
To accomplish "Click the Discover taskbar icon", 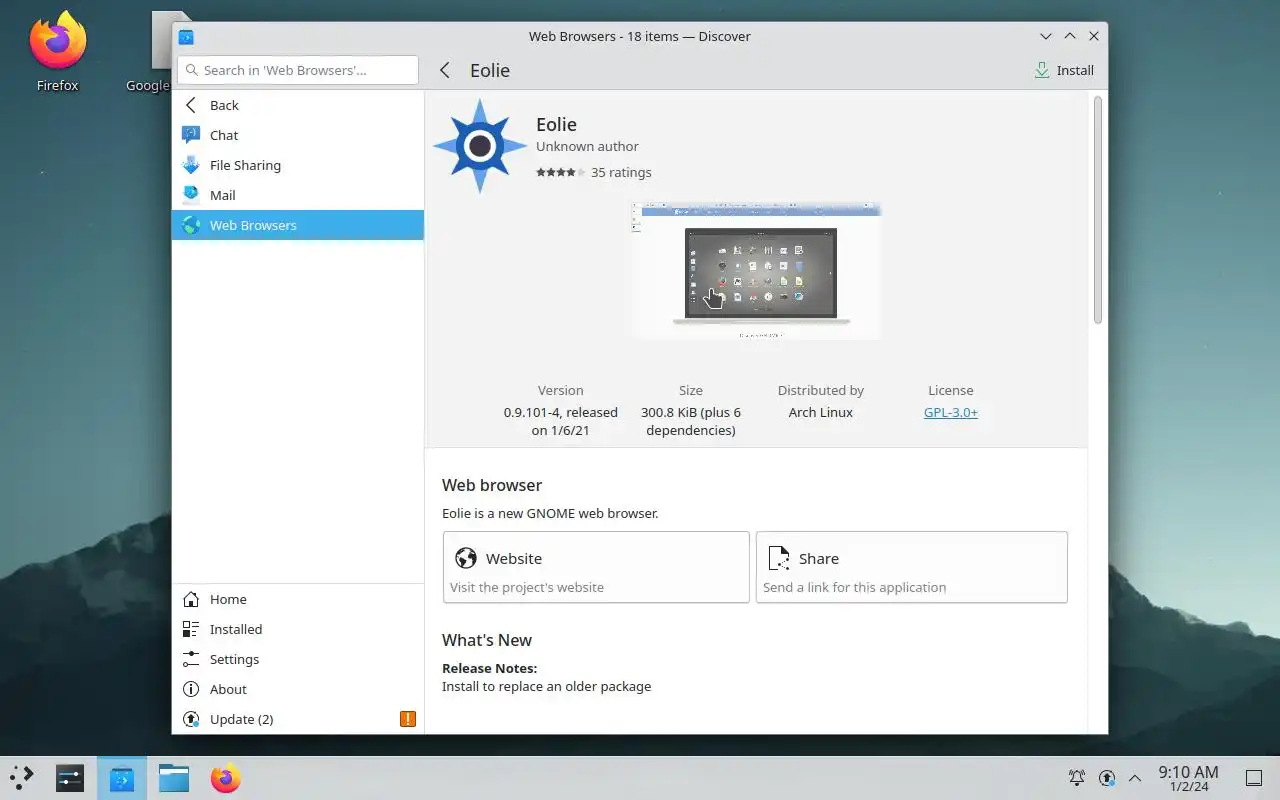I will pos(122,778).
